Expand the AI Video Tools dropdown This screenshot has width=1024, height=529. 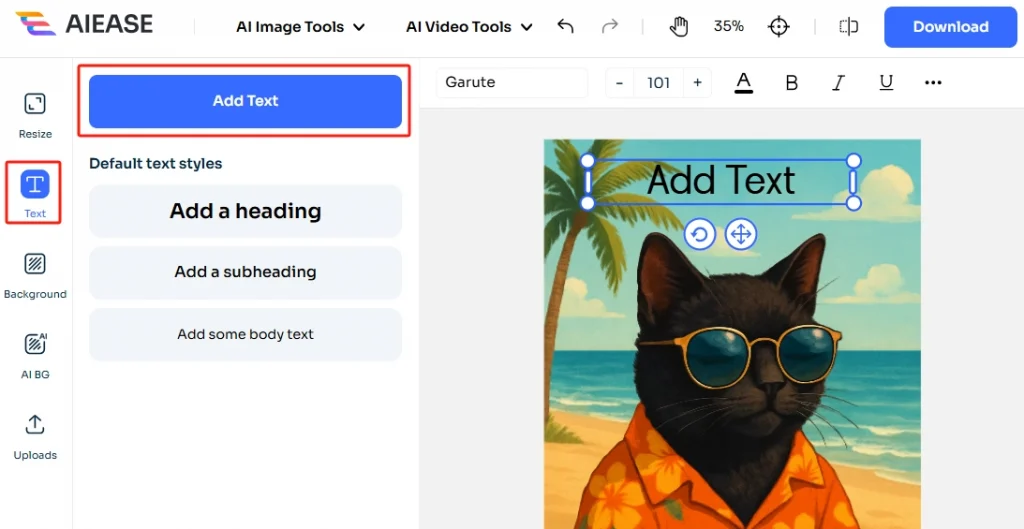[472, 27]
